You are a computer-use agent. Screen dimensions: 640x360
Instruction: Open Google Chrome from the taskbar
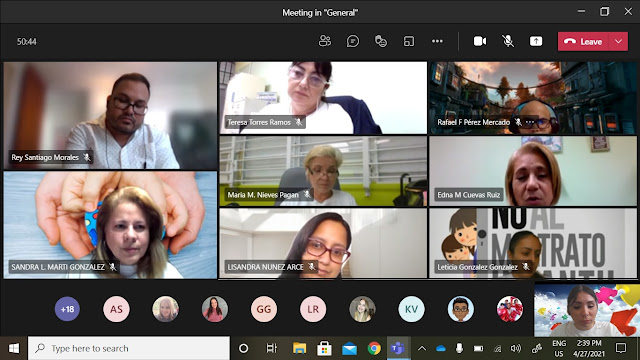click(x=374, y=348)
